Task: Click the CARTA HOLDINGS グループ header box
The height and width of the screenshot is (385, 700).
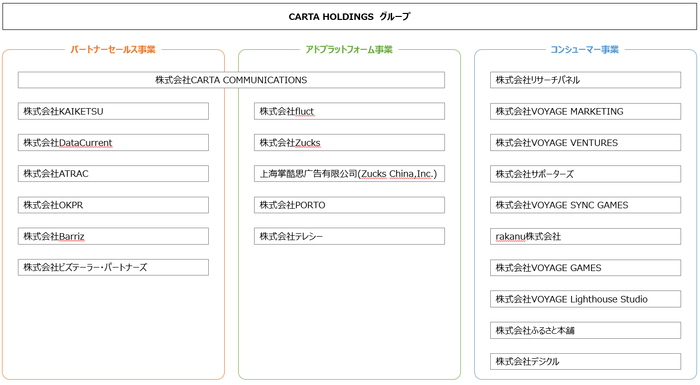Action: [350, 17]
